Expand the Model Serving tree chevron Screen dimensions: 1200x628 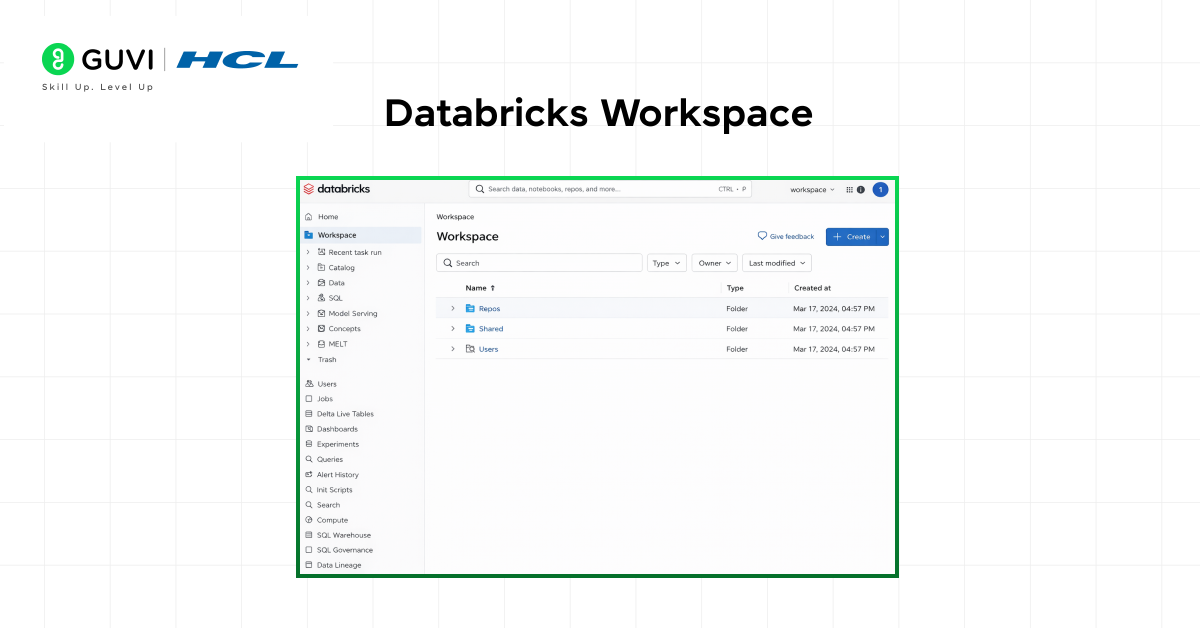[x=308, y=313]
